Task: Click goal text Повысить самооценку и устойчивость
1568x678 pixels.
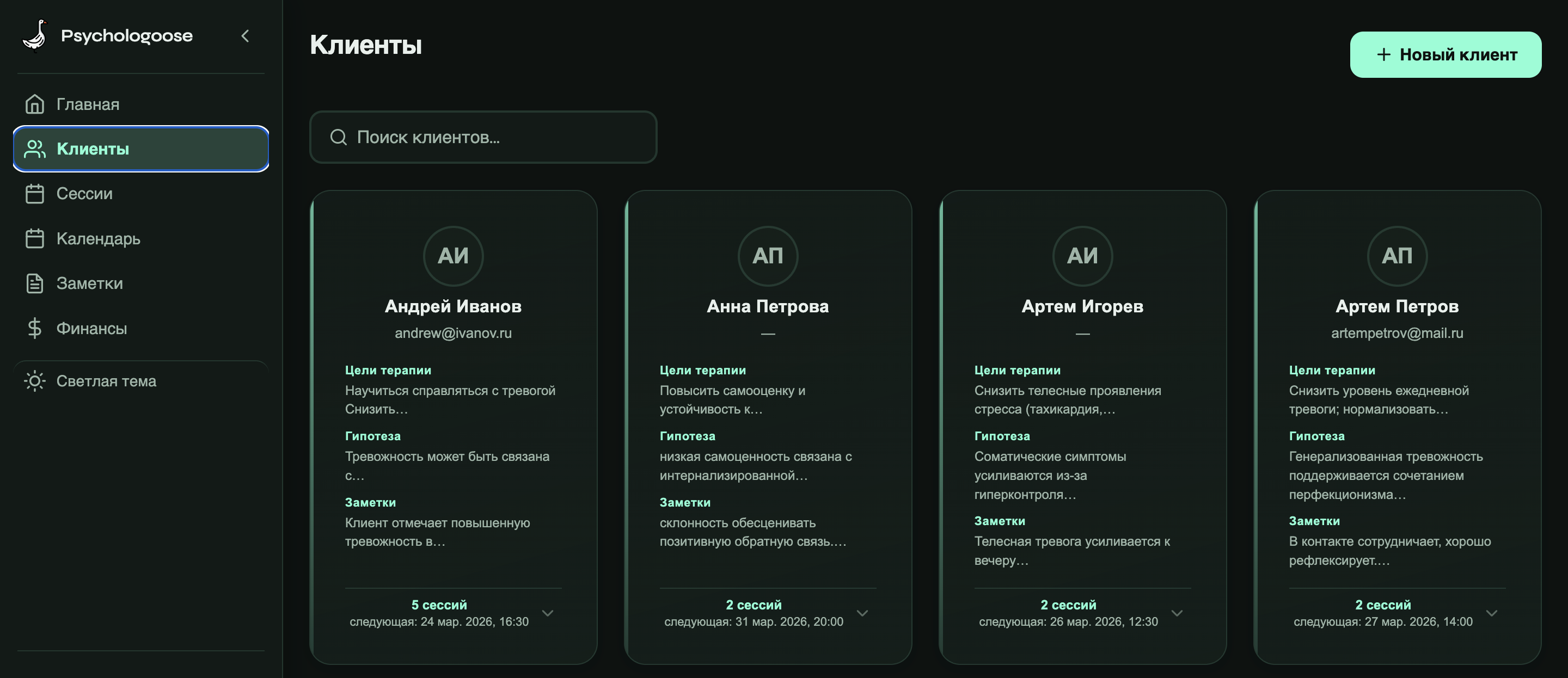Action: (x=732, y=400)
